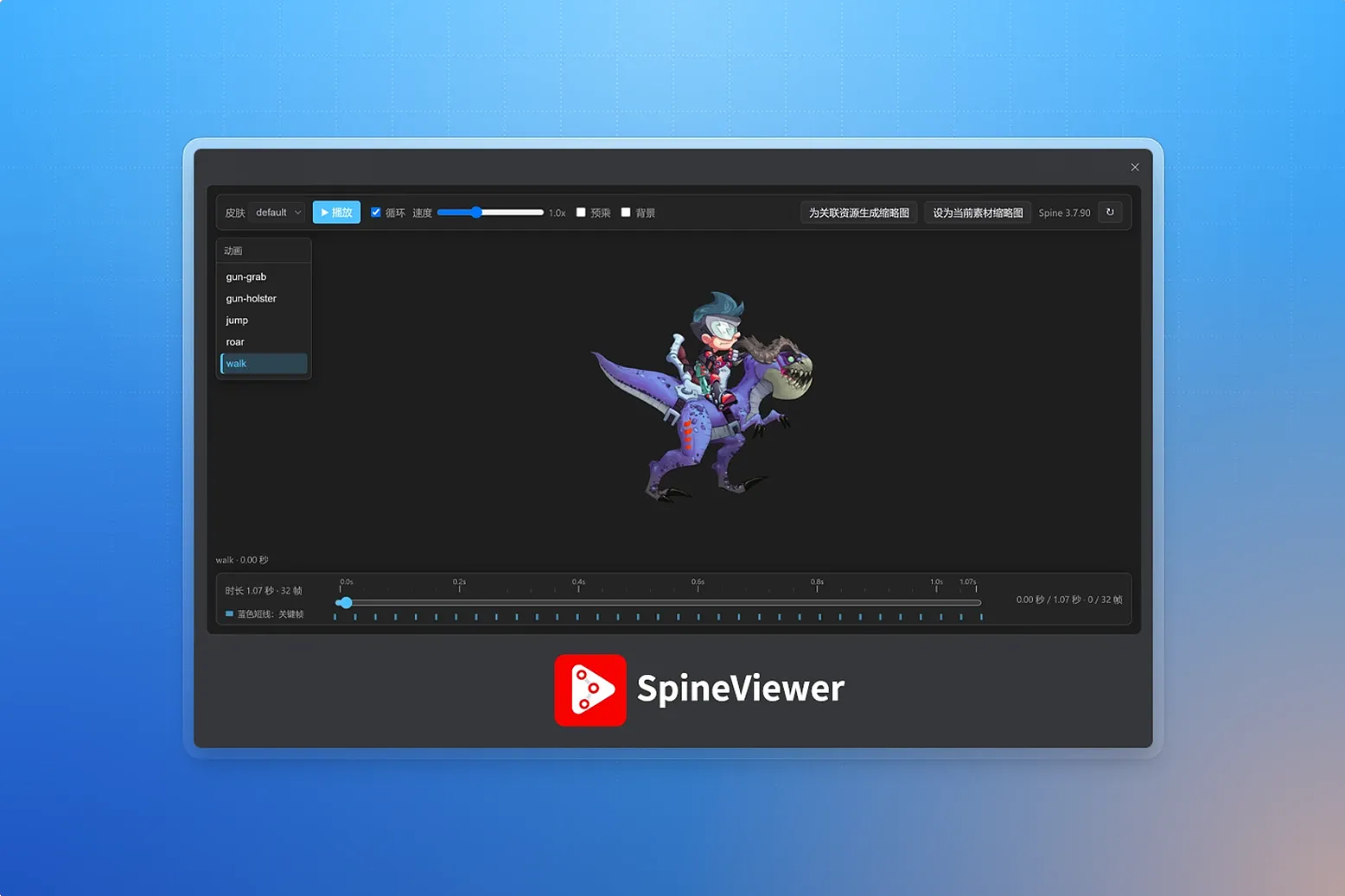Click the 0.4s mark on the timeline

(578, 585)
